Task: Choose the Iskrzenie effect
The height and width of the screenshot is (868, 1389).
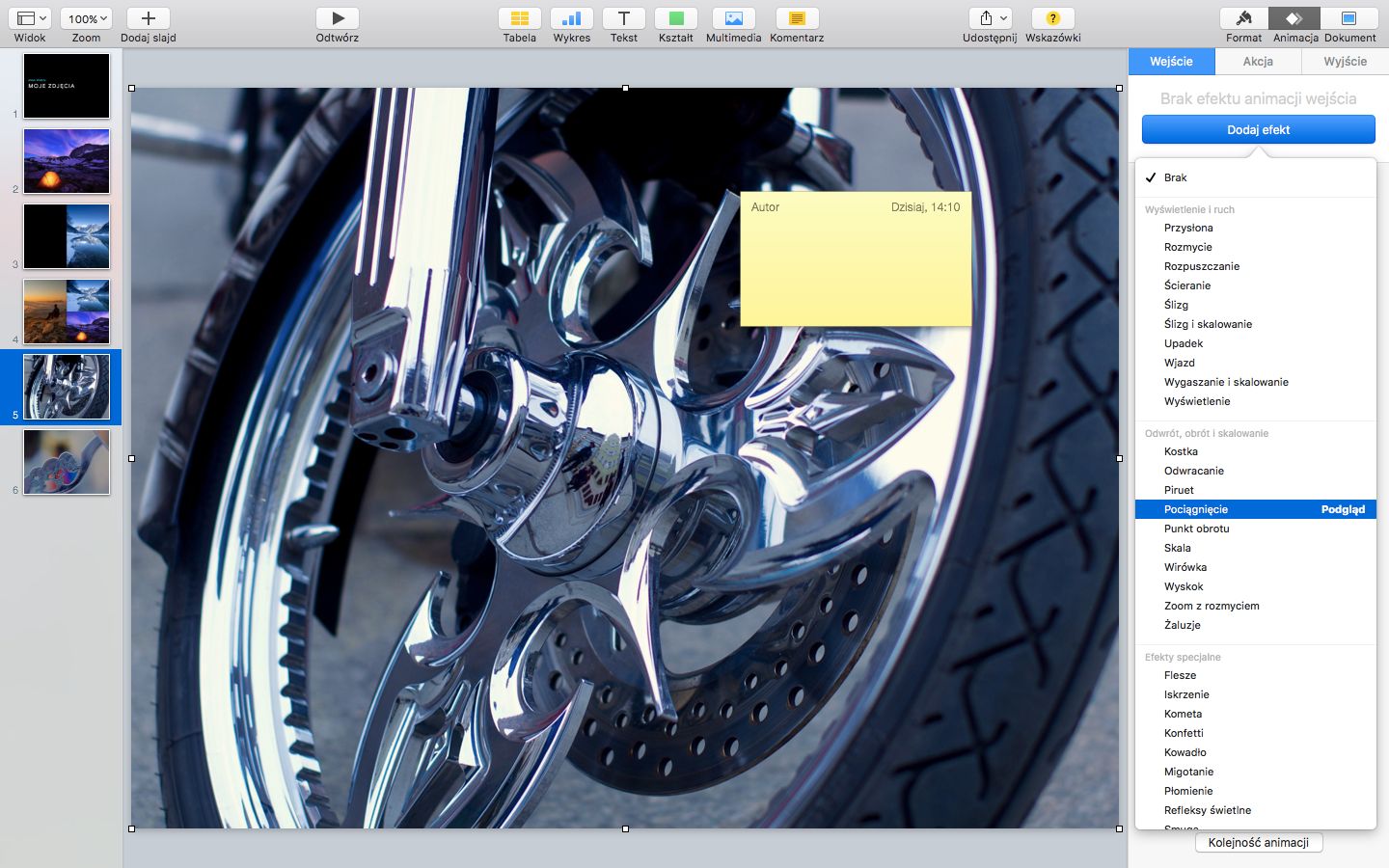Action: [1256, 694]
